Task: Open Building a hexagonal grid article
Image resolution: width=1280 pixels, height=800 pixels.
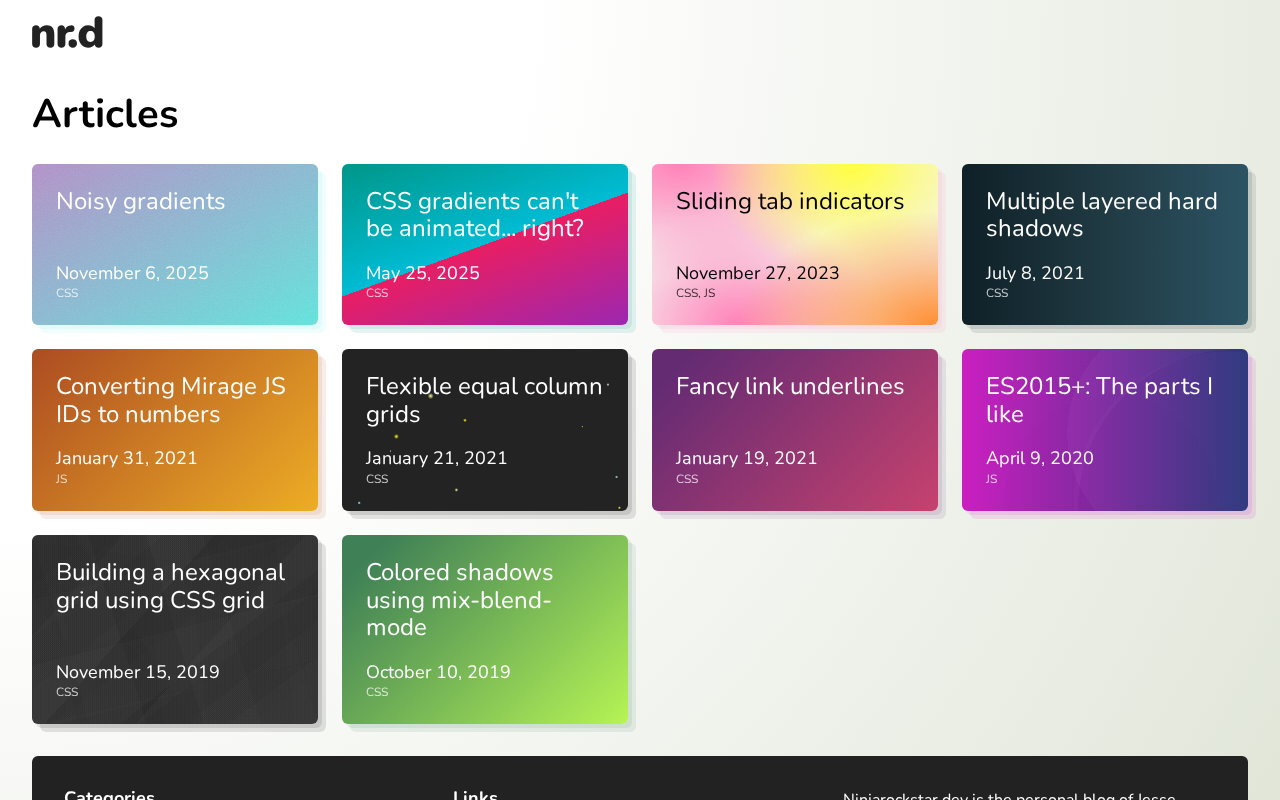Action: (x=170, y=586)
